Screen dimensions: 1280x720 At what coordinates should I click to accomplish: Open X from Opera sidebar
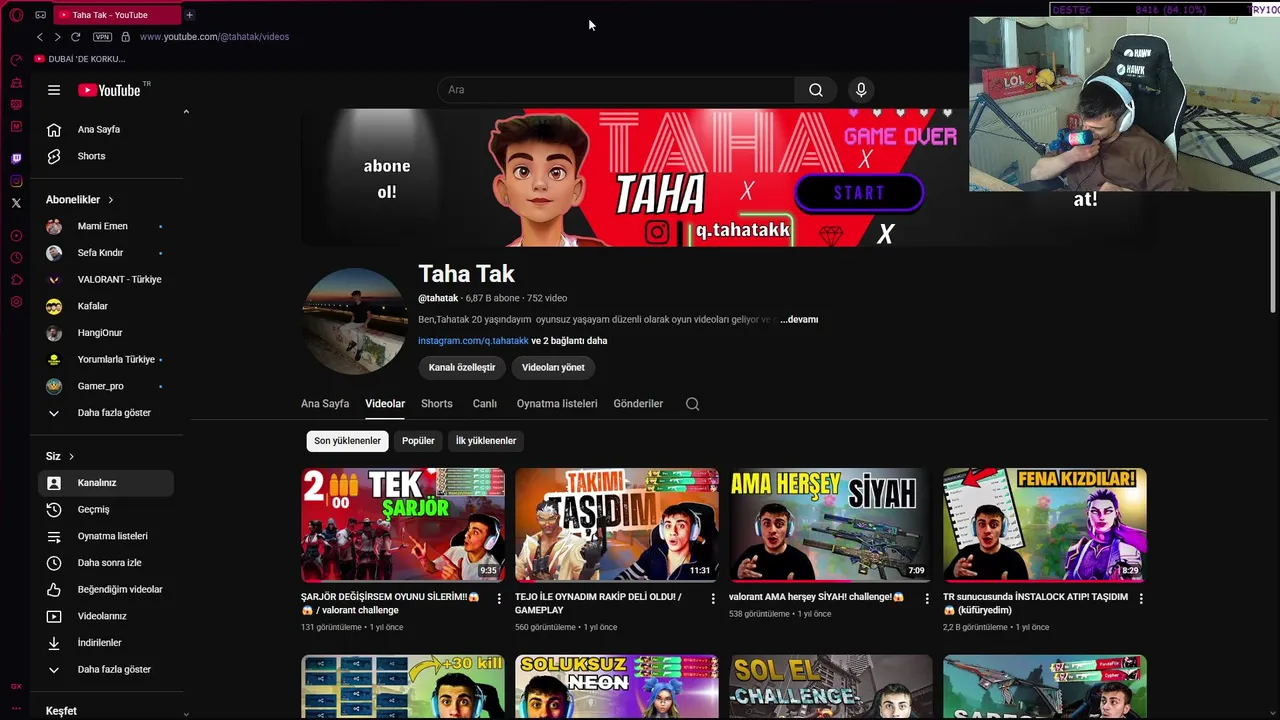(16, 203)
